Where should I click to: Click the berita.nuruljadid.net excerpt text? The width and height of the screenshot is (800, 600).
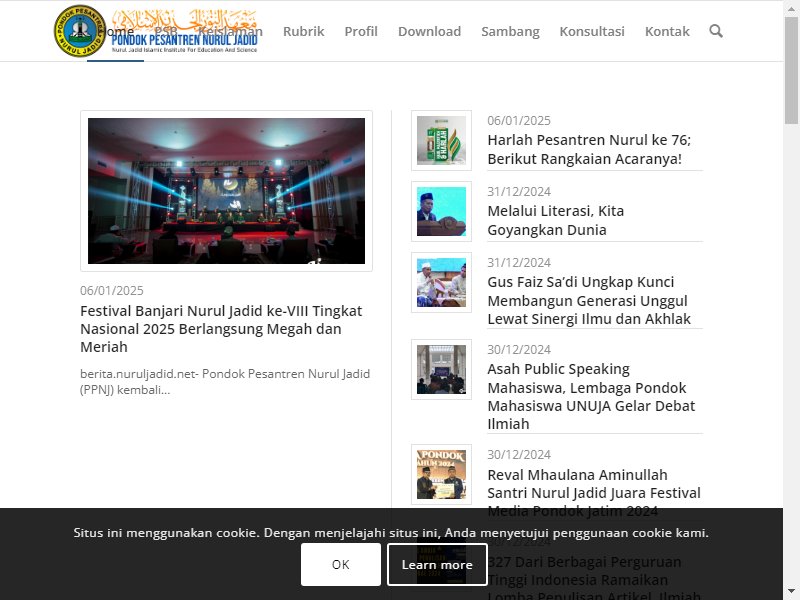click(225, 382)
